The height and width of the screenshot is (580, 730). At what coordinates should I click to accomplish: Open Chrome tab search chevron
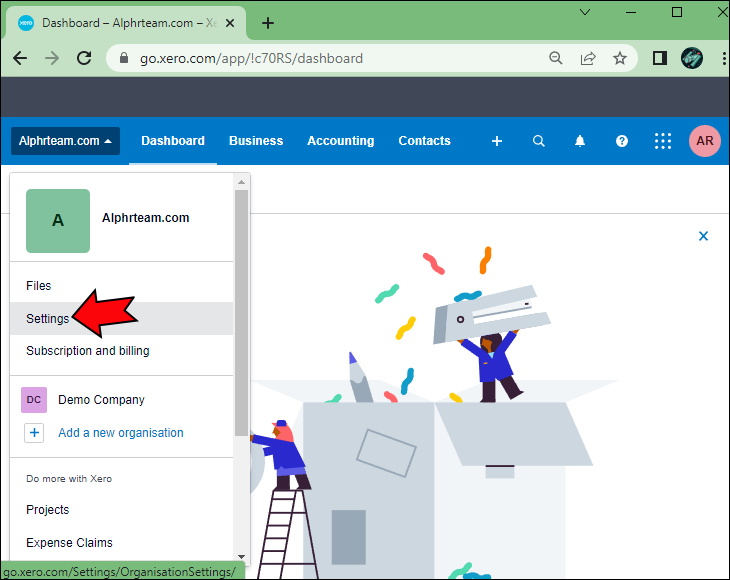pyautogui.click(x=585, y=12)
